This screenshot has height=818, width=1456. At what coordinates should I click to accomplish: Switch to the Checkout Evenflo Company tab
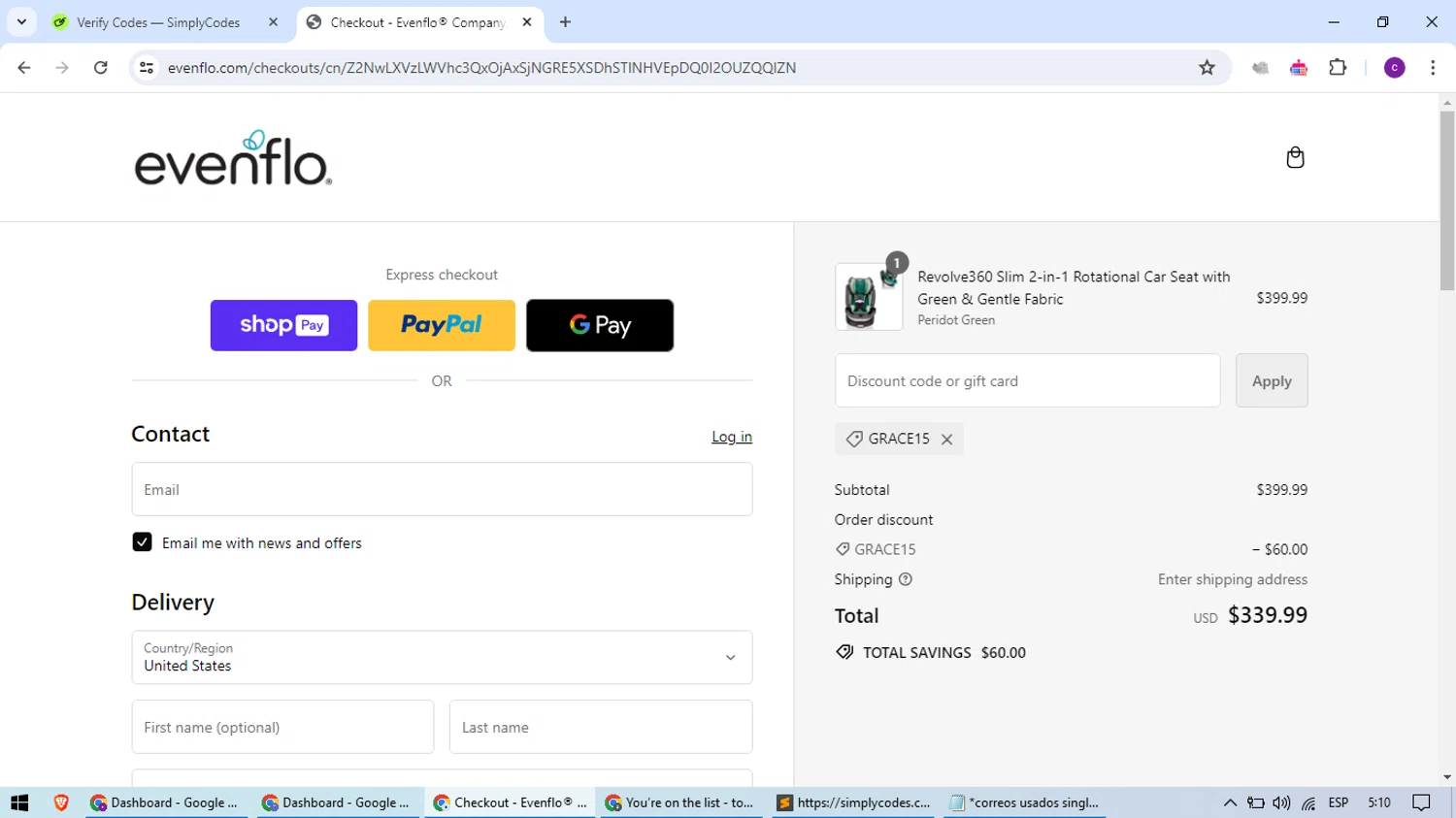pyautogui.click(x=419, y=22)
